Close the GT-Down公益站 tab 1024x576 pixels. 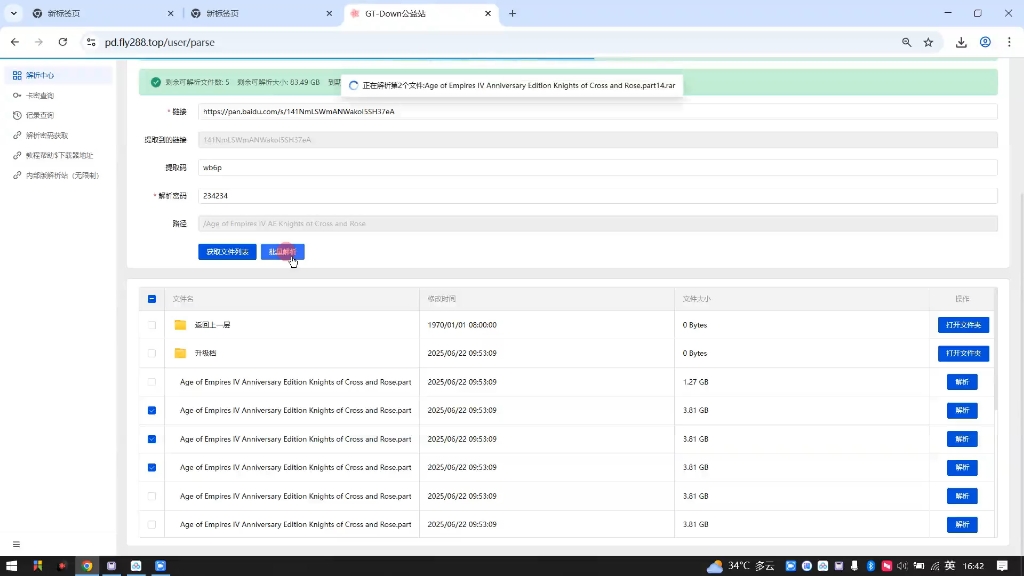pyautogui.click(x=488, y=13)
